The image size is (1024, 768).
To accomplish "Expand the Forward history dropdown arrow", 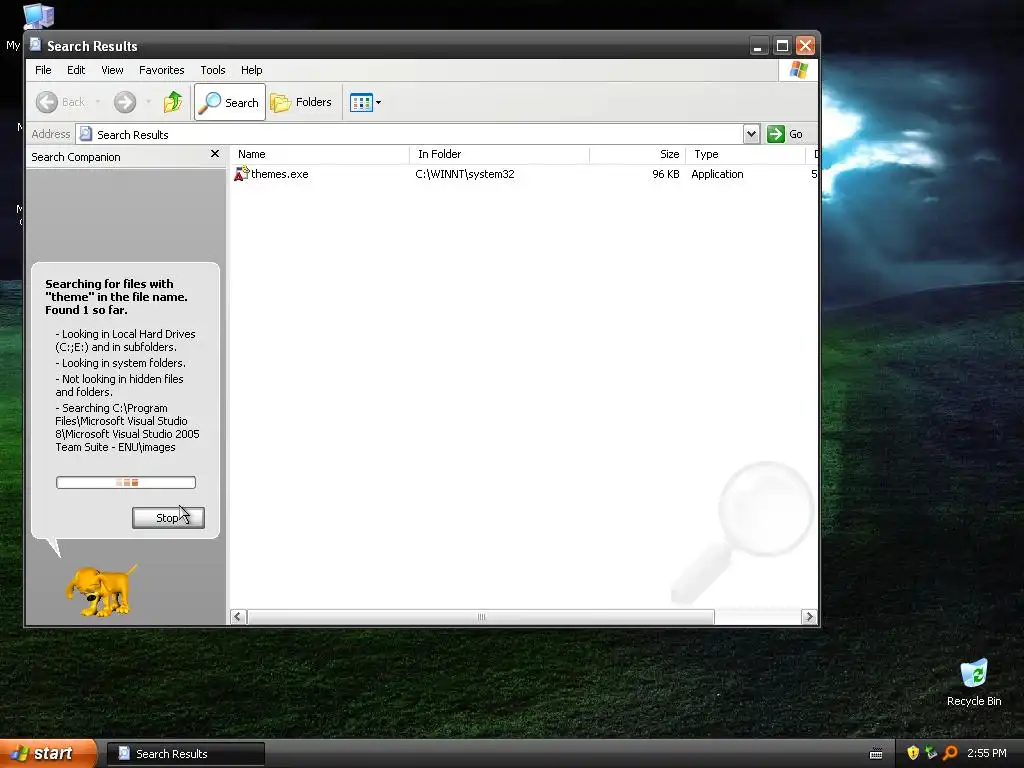I will pyautogui.click(x=148, y=102).
